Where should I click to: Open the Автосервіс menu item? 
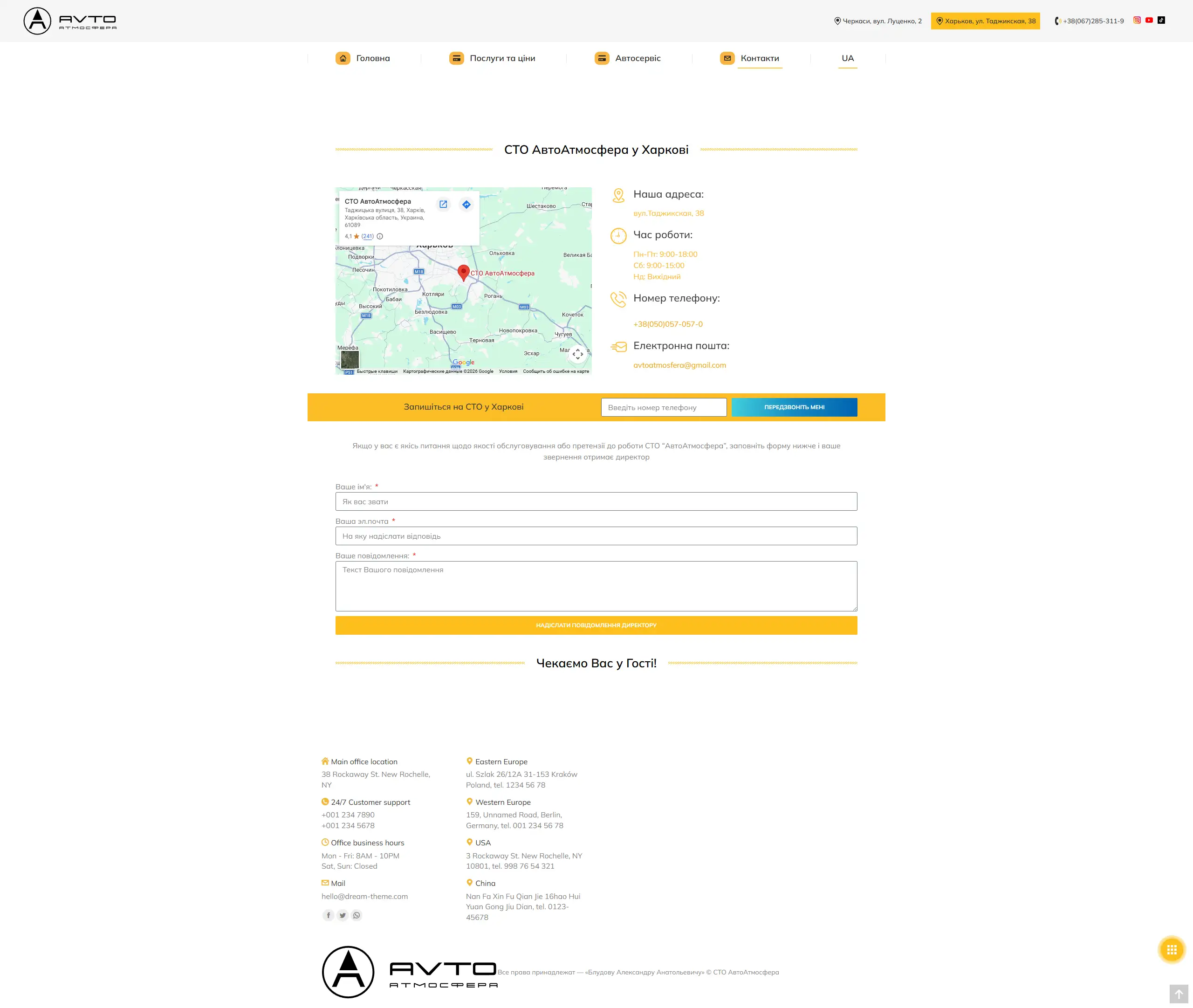638,58
